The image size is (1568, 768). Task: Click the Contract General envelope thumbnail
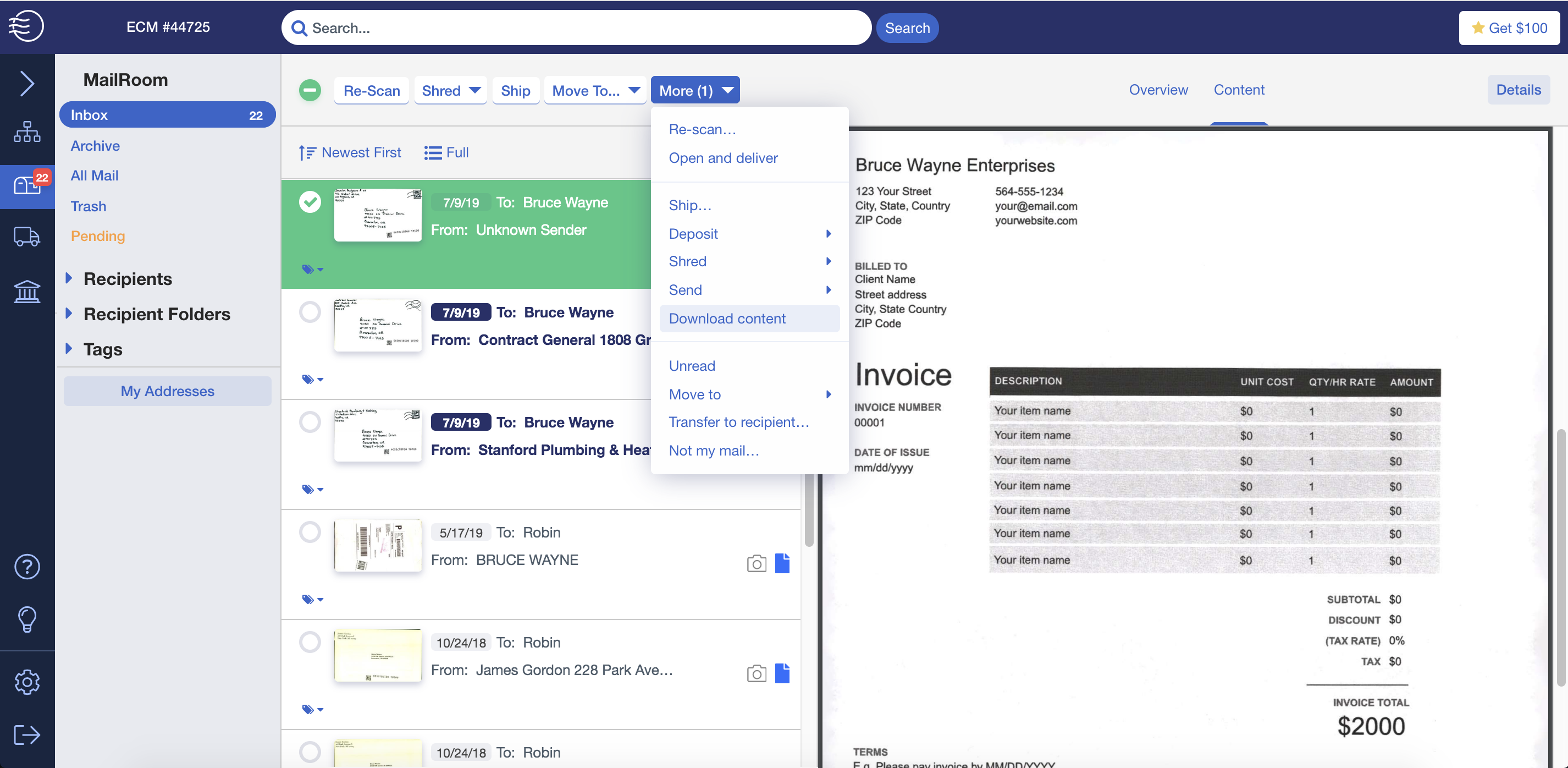pyautogui.click(x=378, y=325)
